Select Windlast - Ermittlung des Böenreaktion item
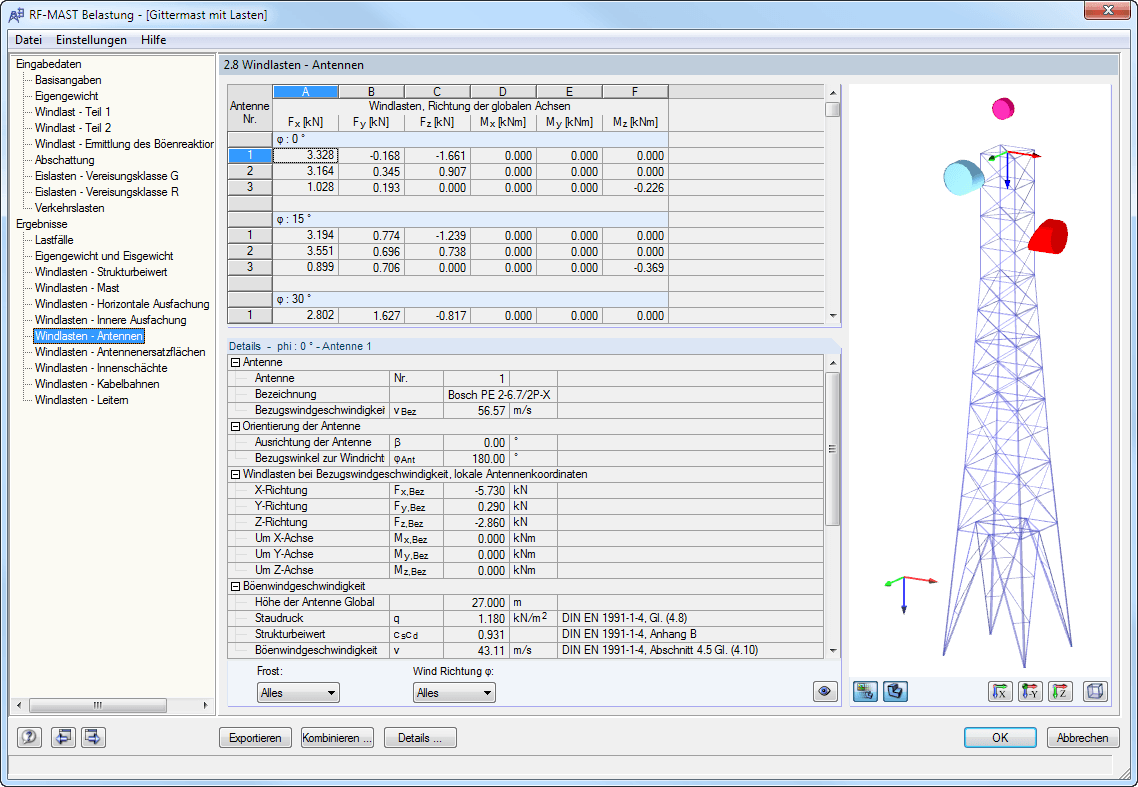This screenshot has height=787, width=1138. click(124, 144)
